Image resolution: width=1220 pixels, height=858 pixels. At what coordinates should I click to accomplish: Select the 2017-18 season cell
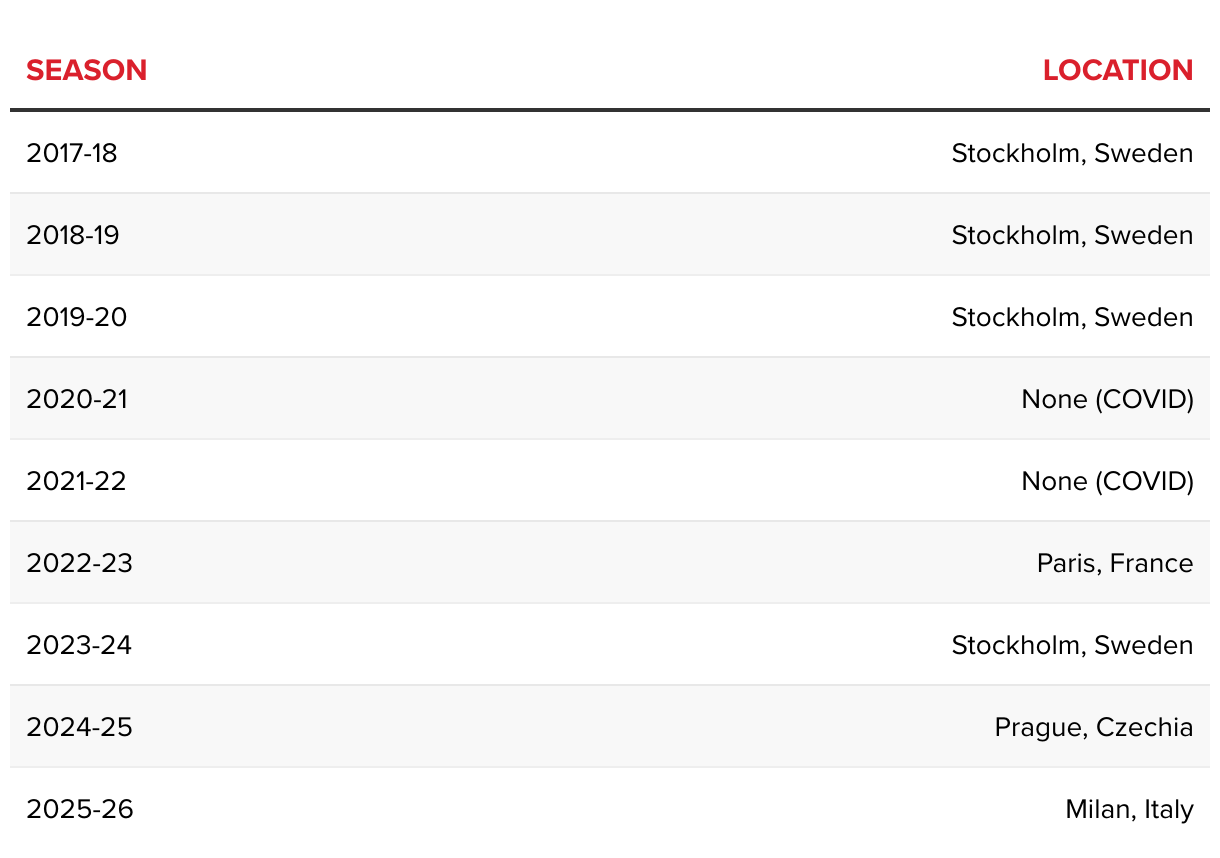point(72,153)
